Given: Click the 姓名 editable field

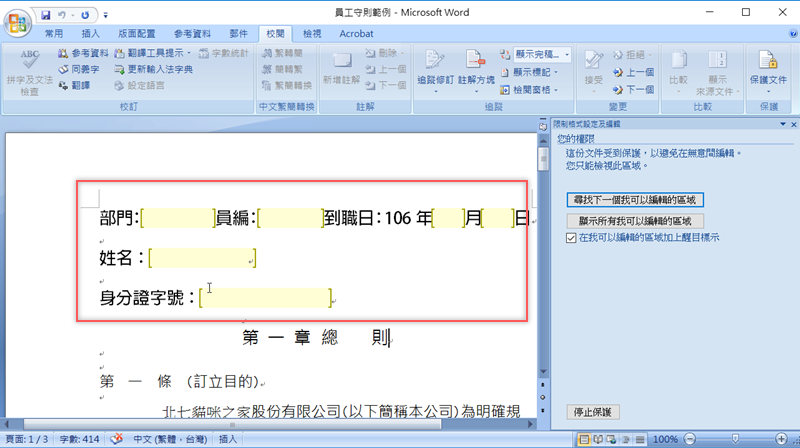Looking at the screenshot, I should [203, 258].
